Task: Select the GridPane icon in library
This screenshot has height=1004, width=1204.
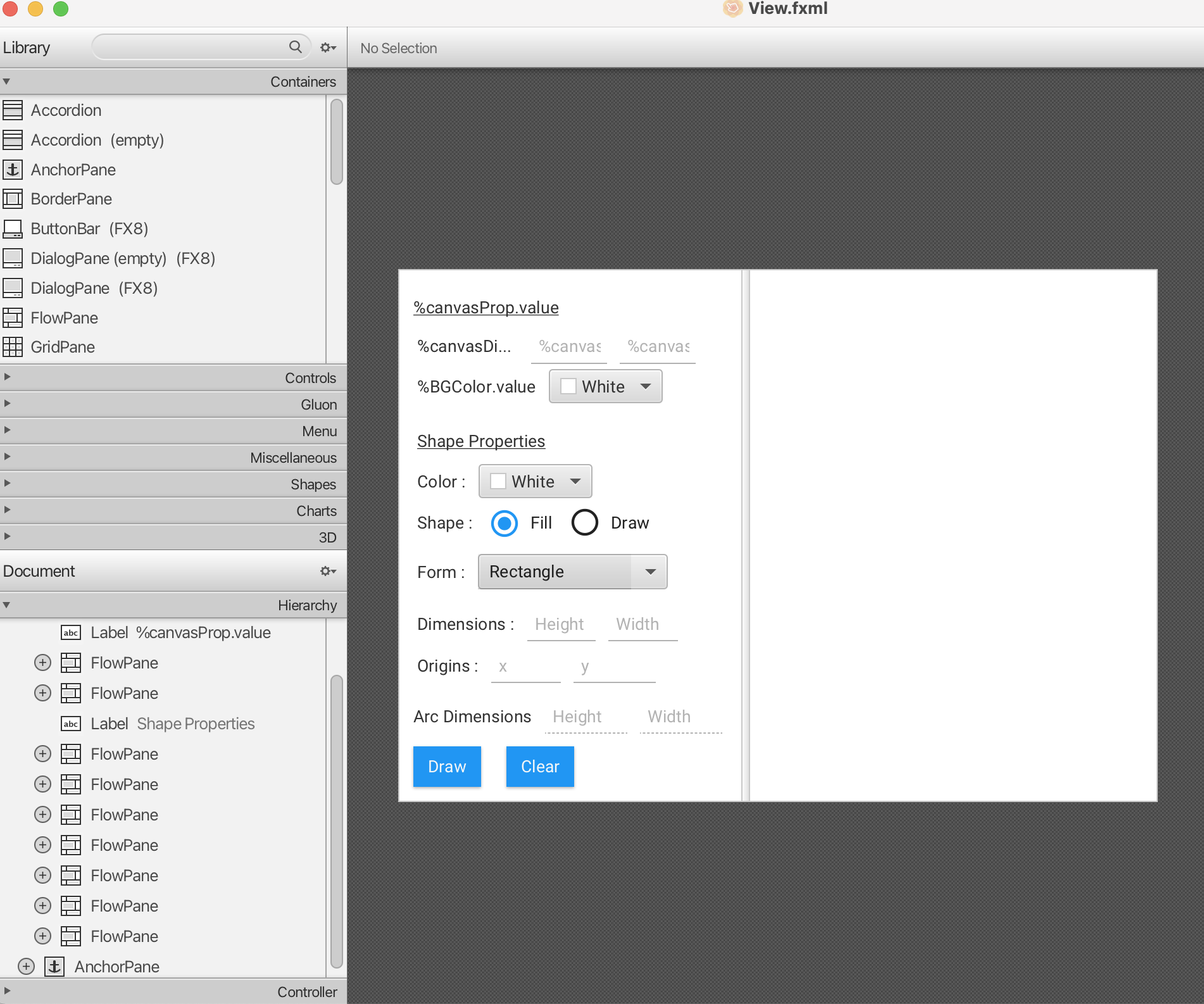Action: click(x=13, y=347)
